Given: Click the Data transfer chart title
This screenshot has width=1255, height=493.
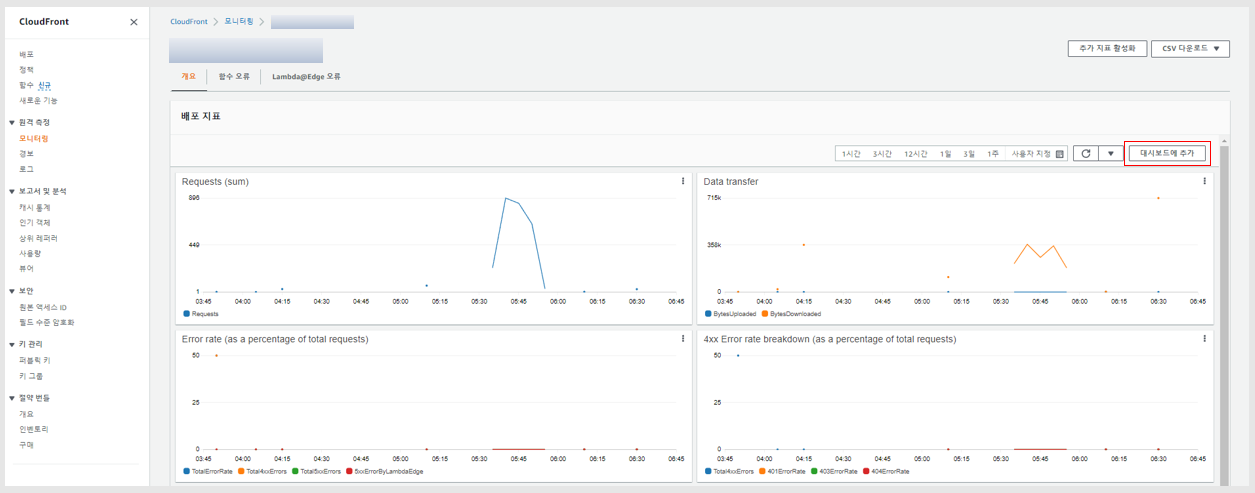Looking at the screenshot, I should point(731,181).
